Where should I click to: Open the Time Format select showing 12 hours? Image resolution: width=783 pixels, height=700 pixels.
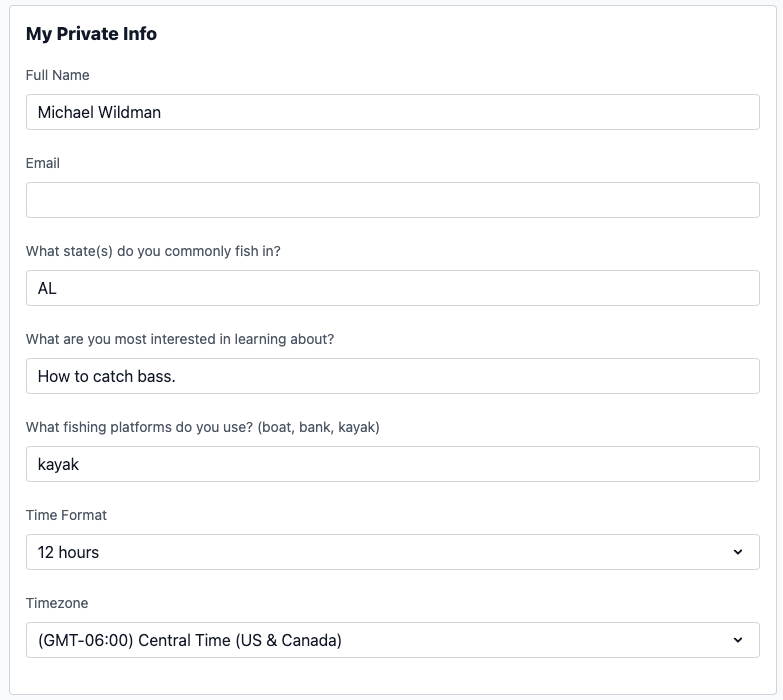pyautogui.click(x=392, y=552)
